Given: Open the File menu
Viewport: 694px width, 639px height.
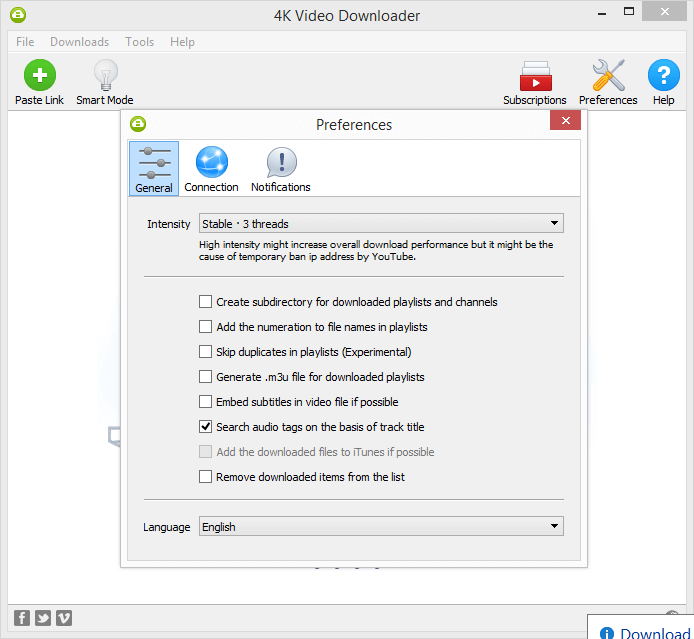Looking at the screenshot, I should click(25, 42).
